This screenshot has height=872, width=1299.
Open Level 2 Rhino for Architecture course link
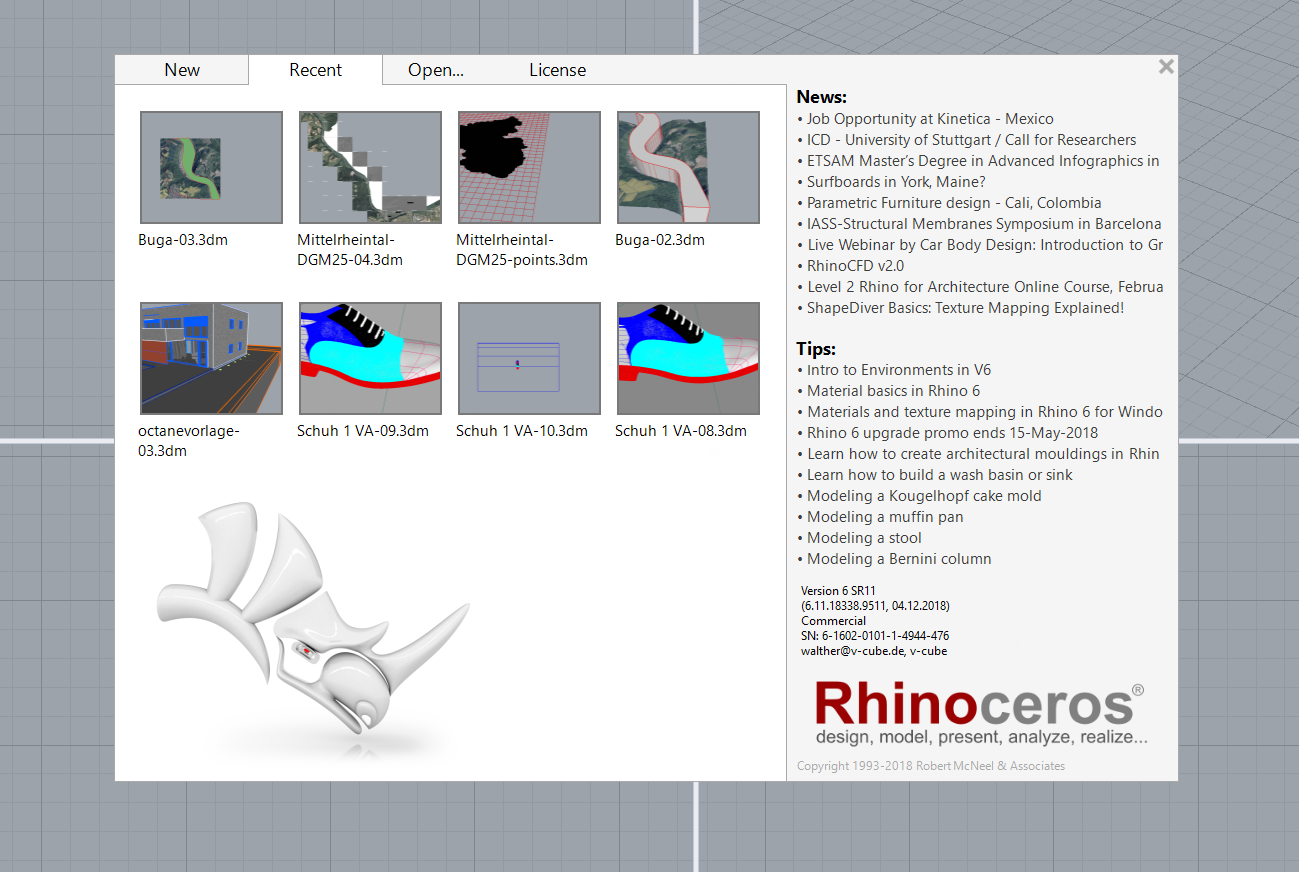[x=985, y=287]
